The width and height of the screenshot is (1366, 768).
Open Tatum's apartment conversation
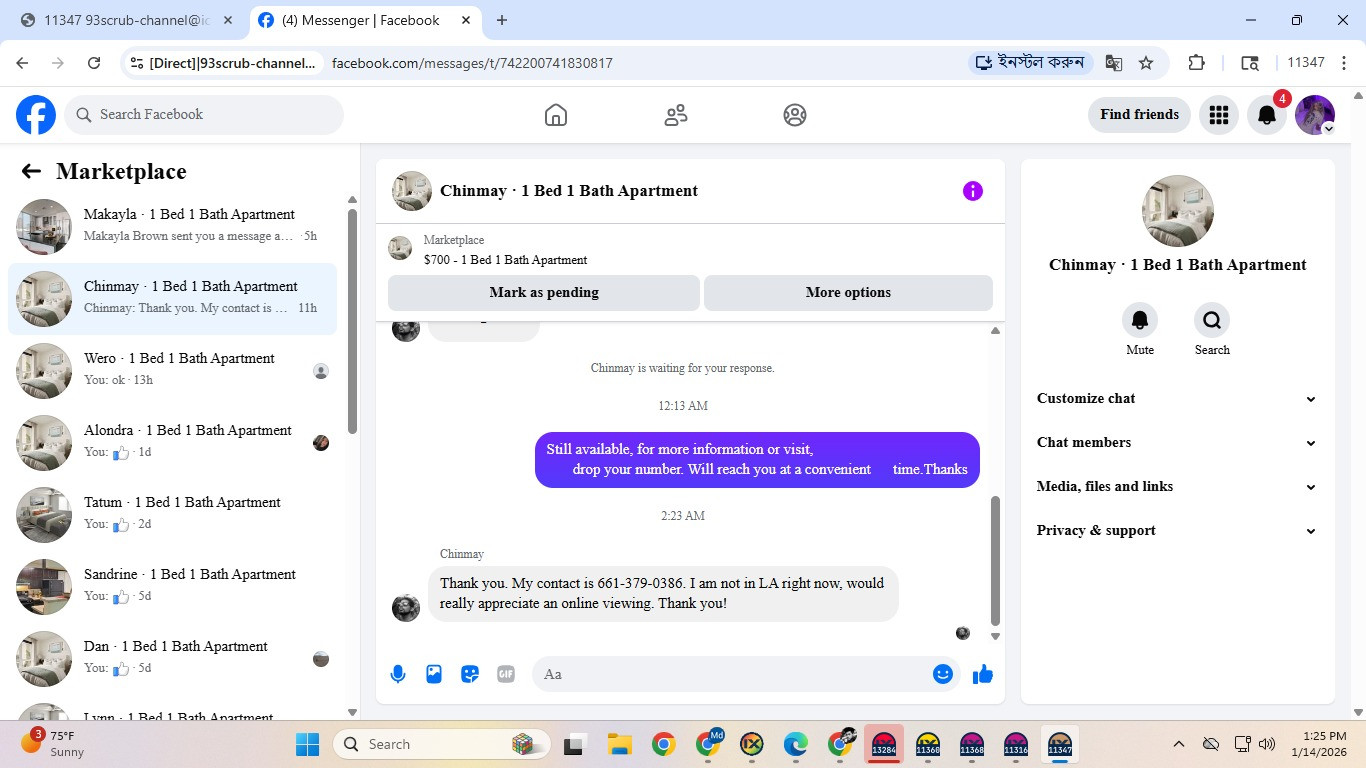[172, 515]
